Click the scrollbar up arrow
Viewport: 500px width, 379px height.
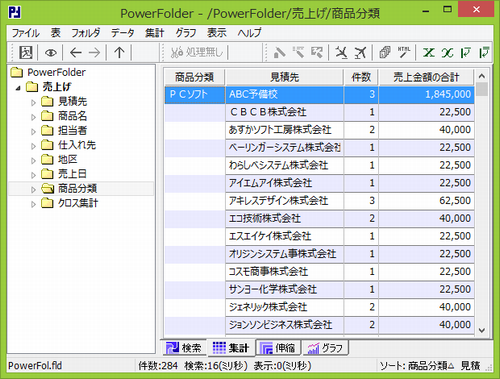481,76
